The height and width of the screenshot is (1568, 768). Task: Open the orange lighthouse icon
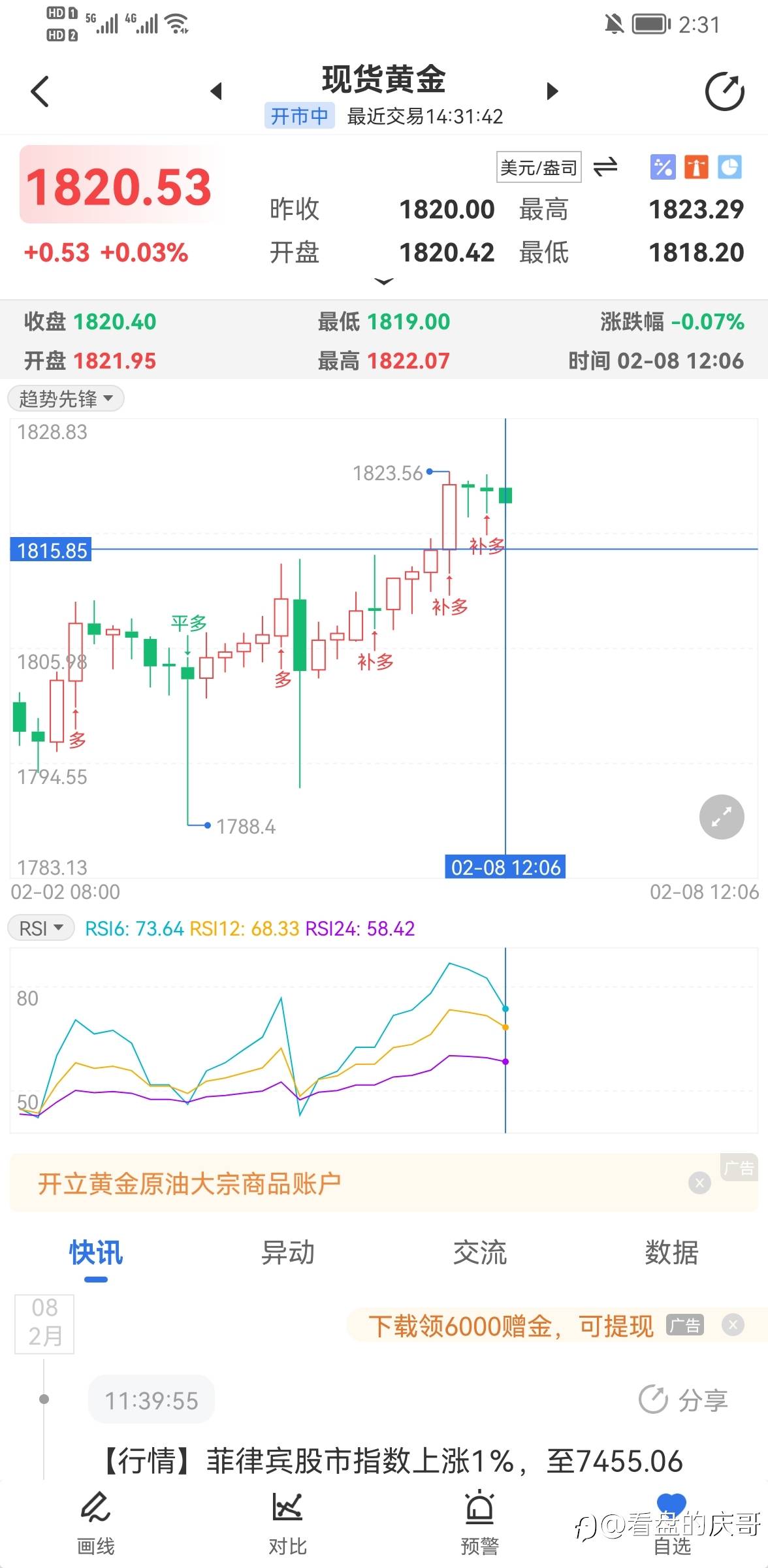pyautogui.click(x=696, y=167)
